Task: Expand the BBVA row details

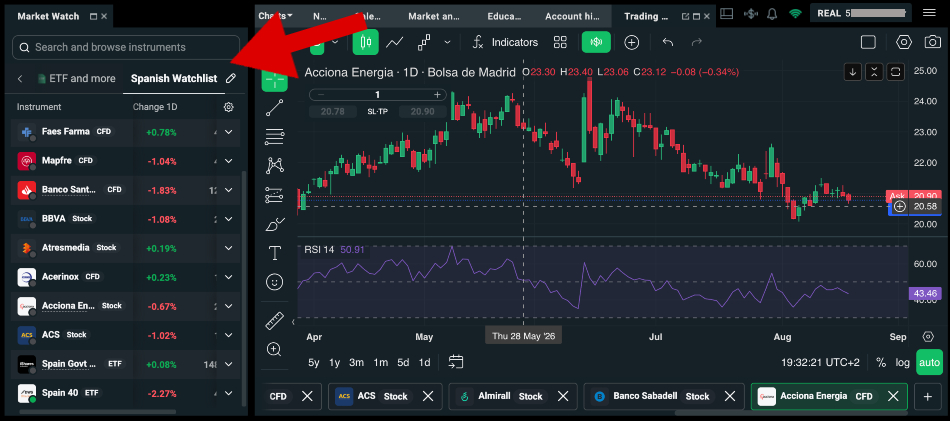Action: (228, 219)
